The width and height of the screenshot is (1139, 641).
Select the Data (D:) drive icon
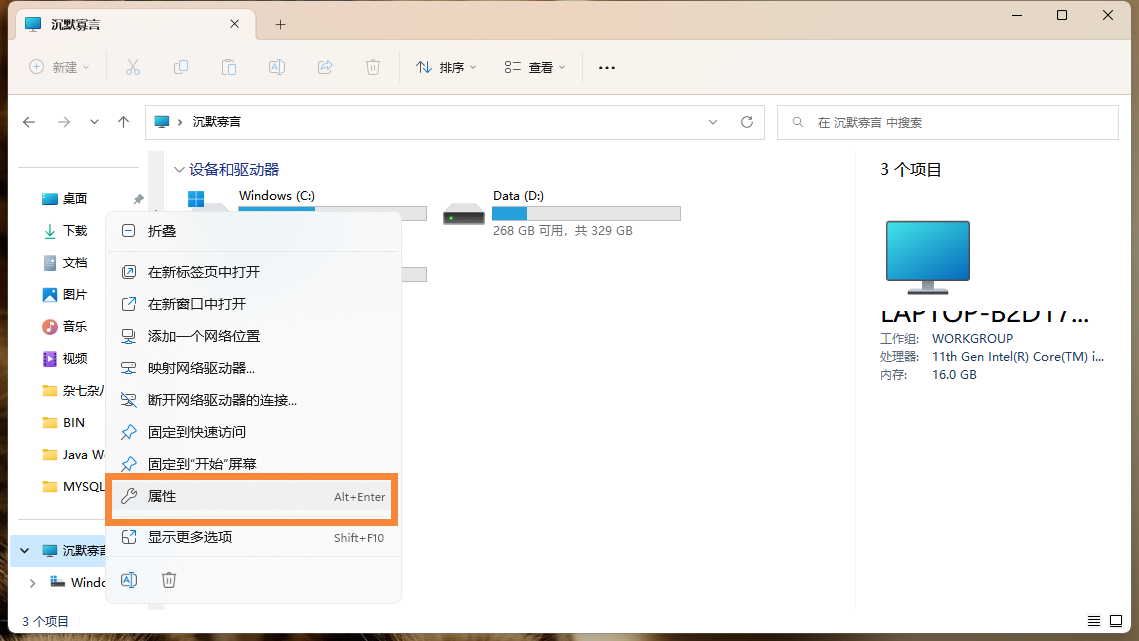[x=463, y=214]
